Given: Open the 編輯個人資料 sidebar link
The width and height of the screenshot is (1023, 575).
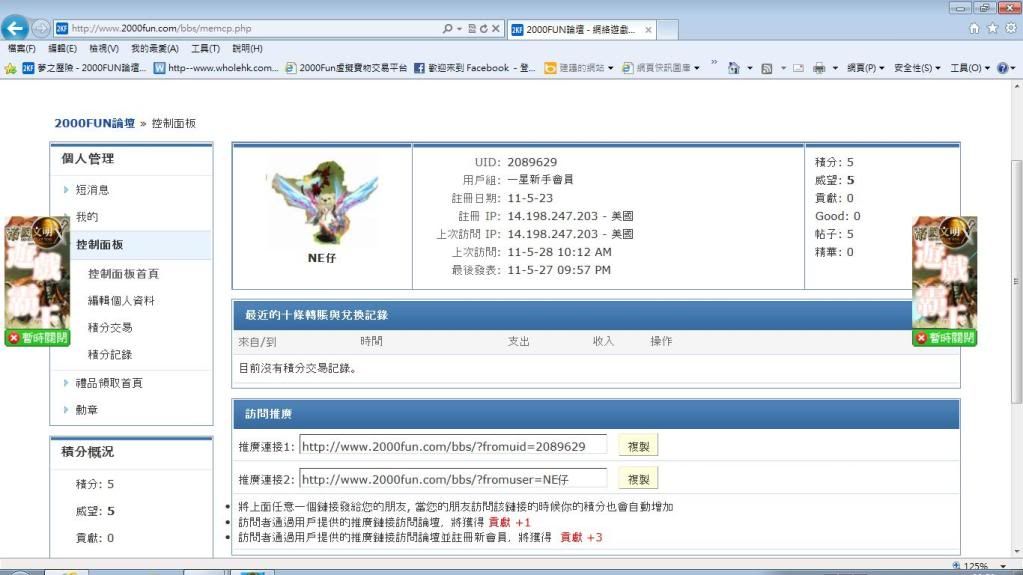Looking at the screenshot, I should [x=121, y=301].
